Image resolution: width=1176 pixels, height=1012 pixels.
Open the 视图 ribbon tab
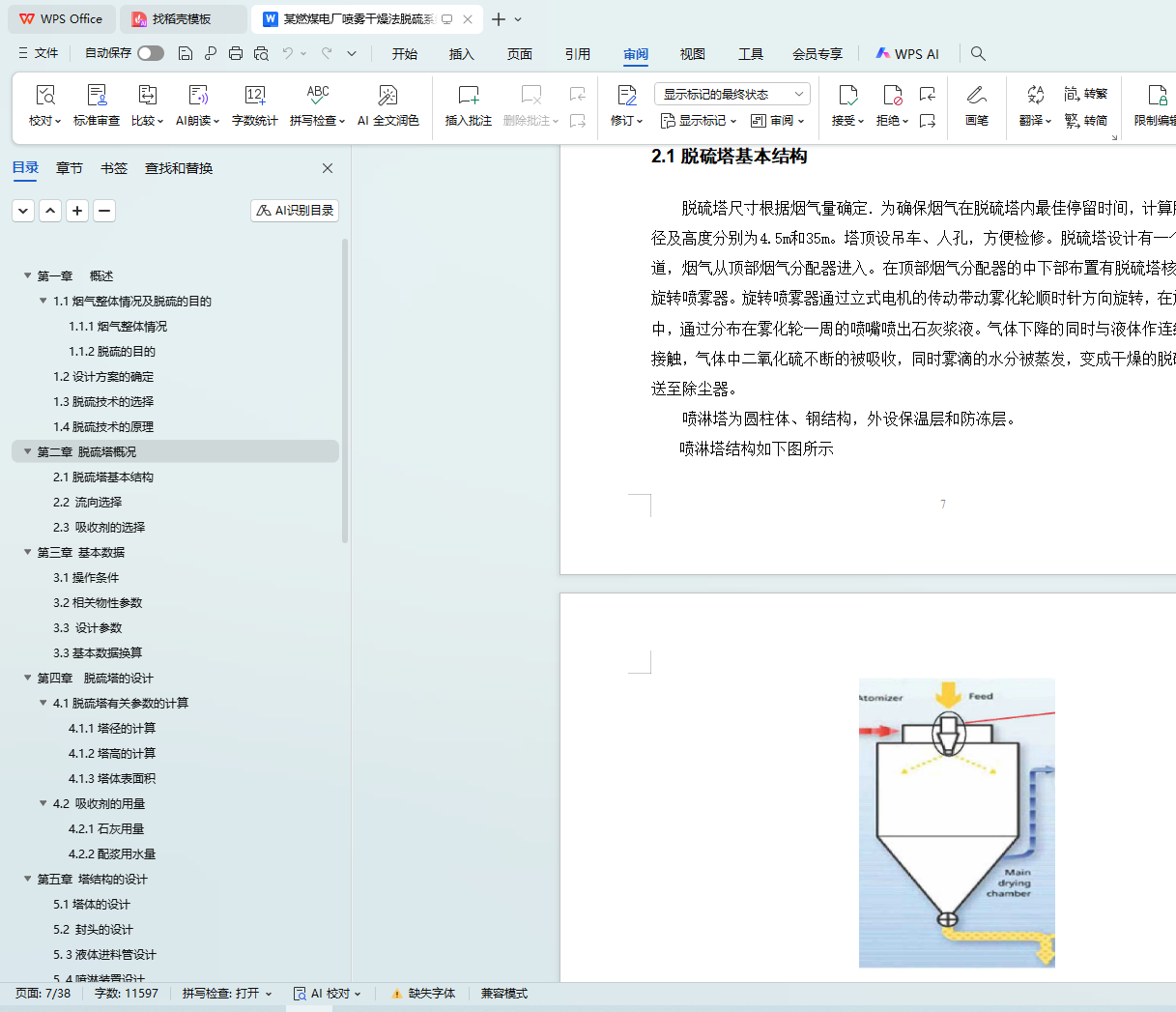693,54
